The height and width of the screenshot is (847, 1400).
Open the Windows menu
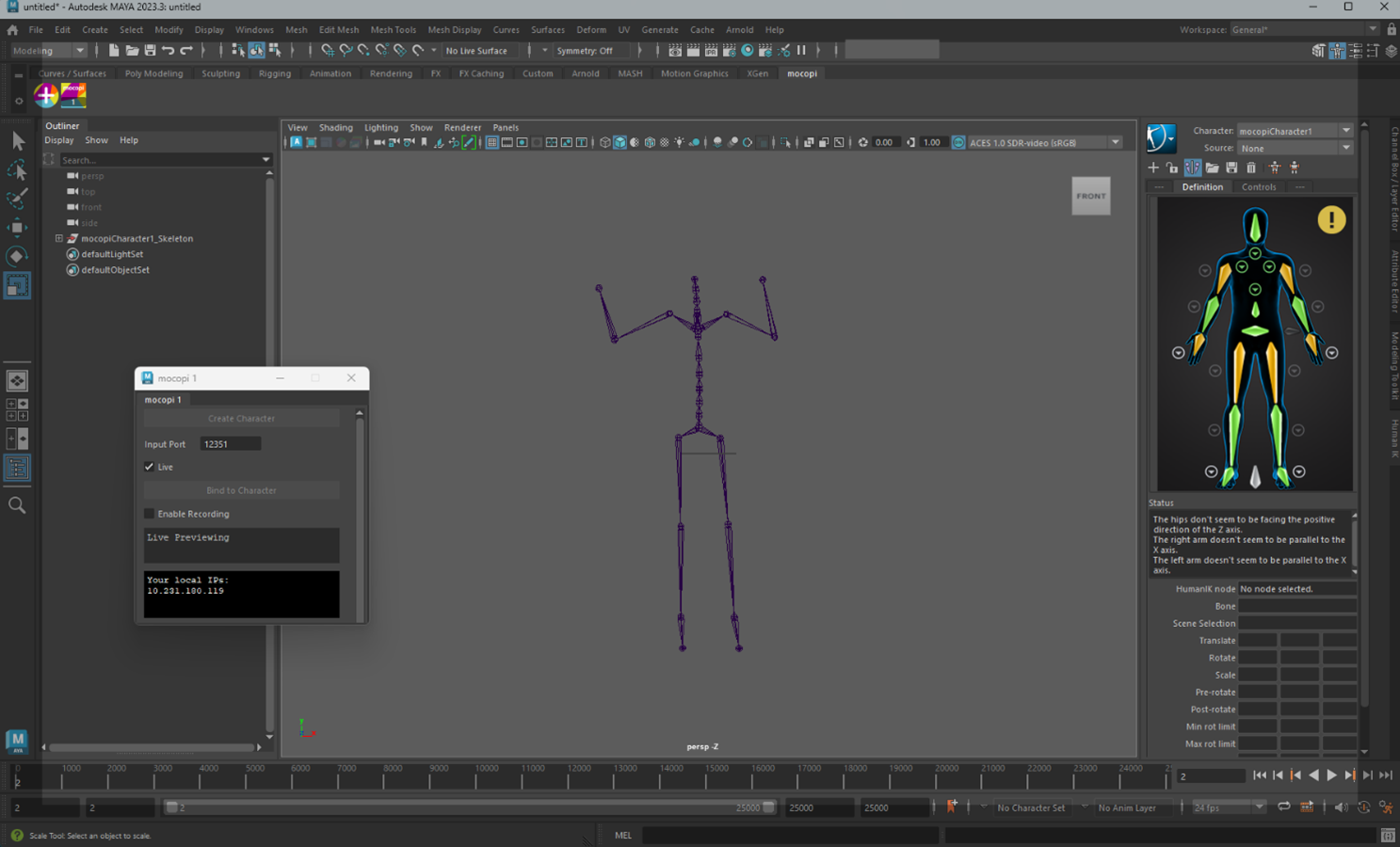254,30
